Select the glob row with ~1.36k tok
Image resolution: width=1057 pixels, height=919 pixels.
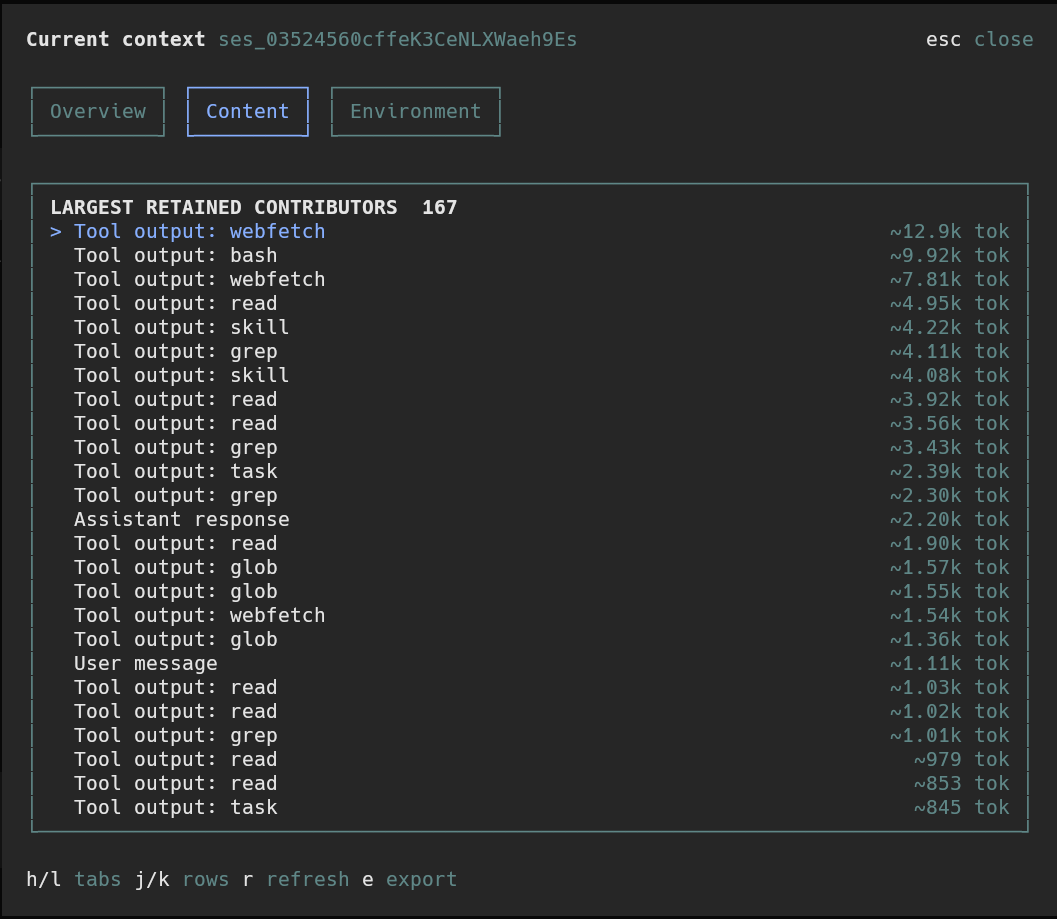tap(530, 639)
